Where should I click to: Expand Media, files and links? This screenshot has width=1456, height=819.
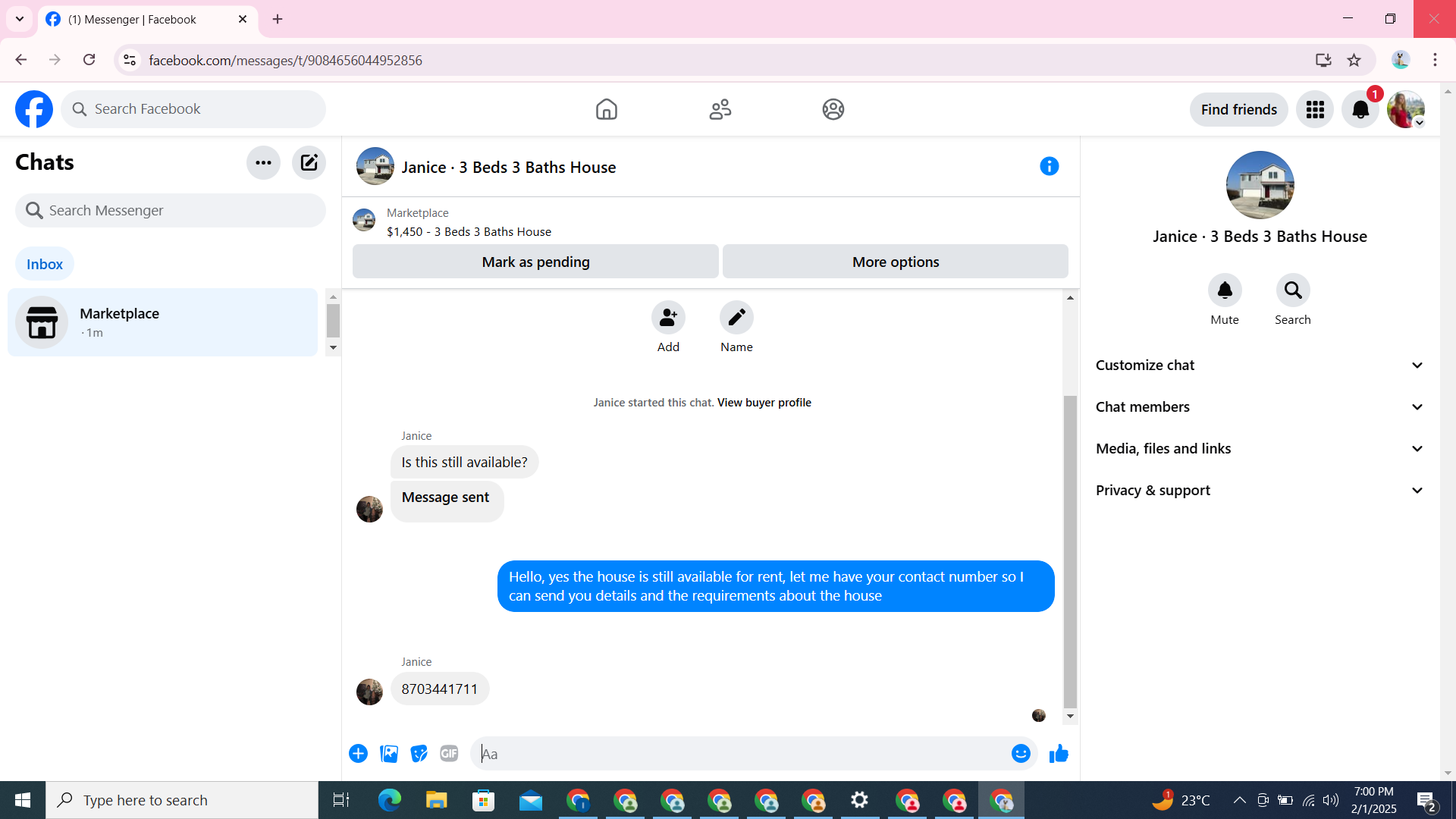point(1259,449)
